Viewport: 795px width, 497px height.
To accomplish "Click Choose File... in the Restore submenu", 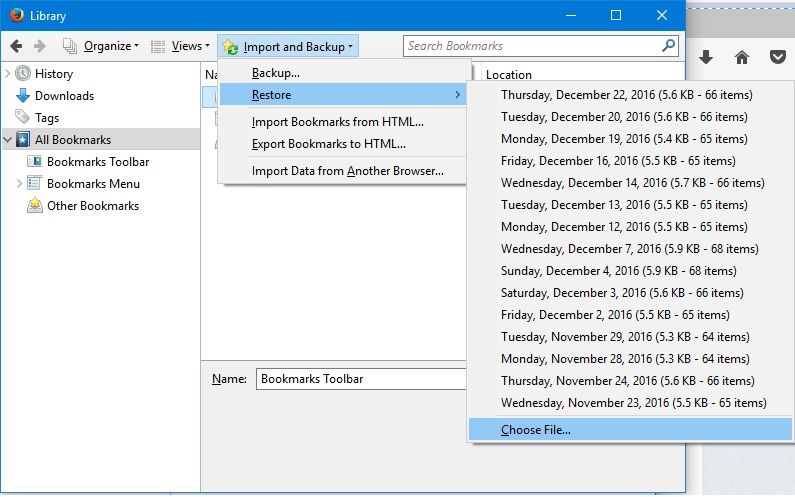I will [x=536, y=430].
